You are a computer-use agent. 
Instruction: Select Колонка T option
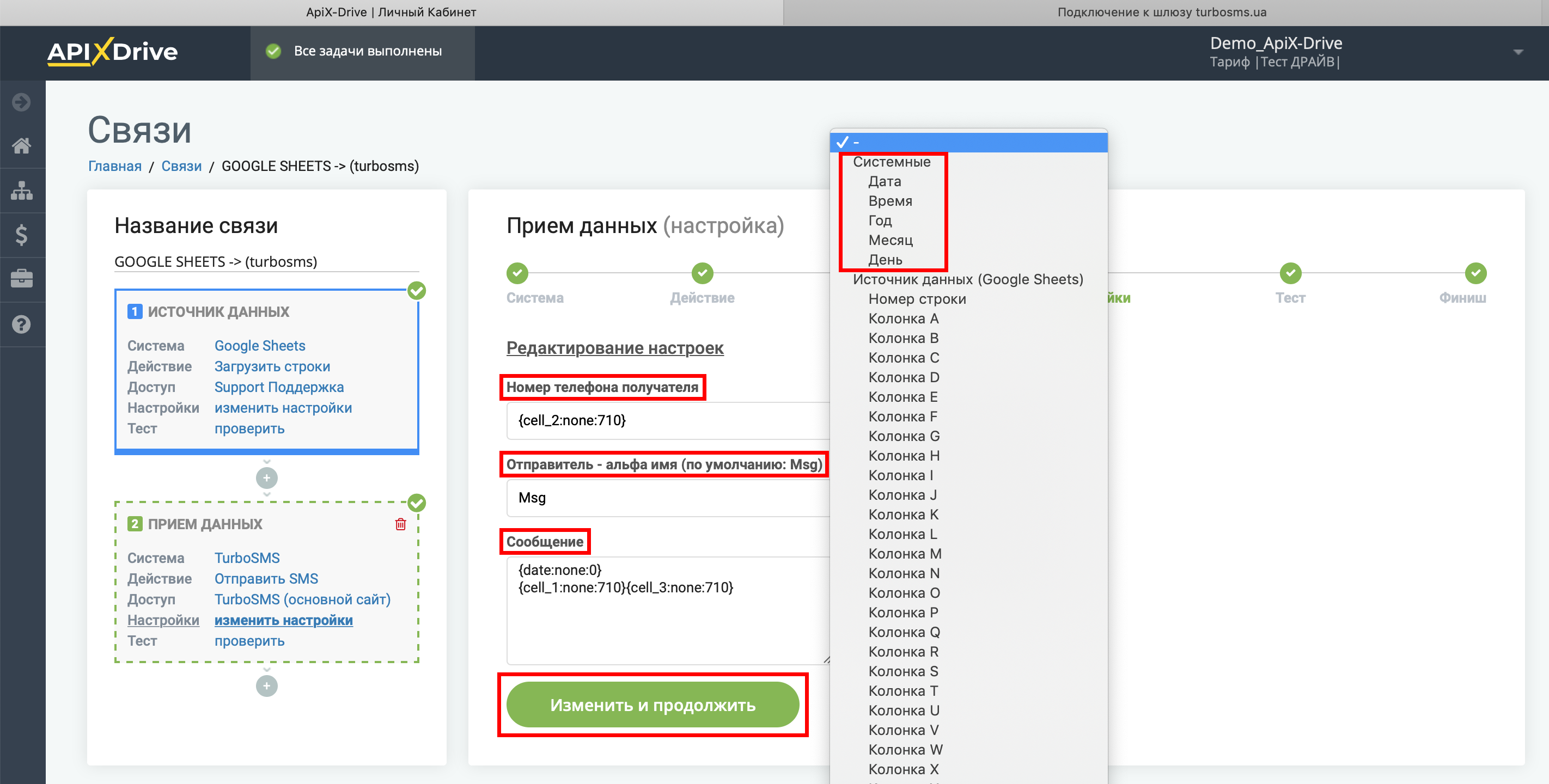click(x=968, y=691)
